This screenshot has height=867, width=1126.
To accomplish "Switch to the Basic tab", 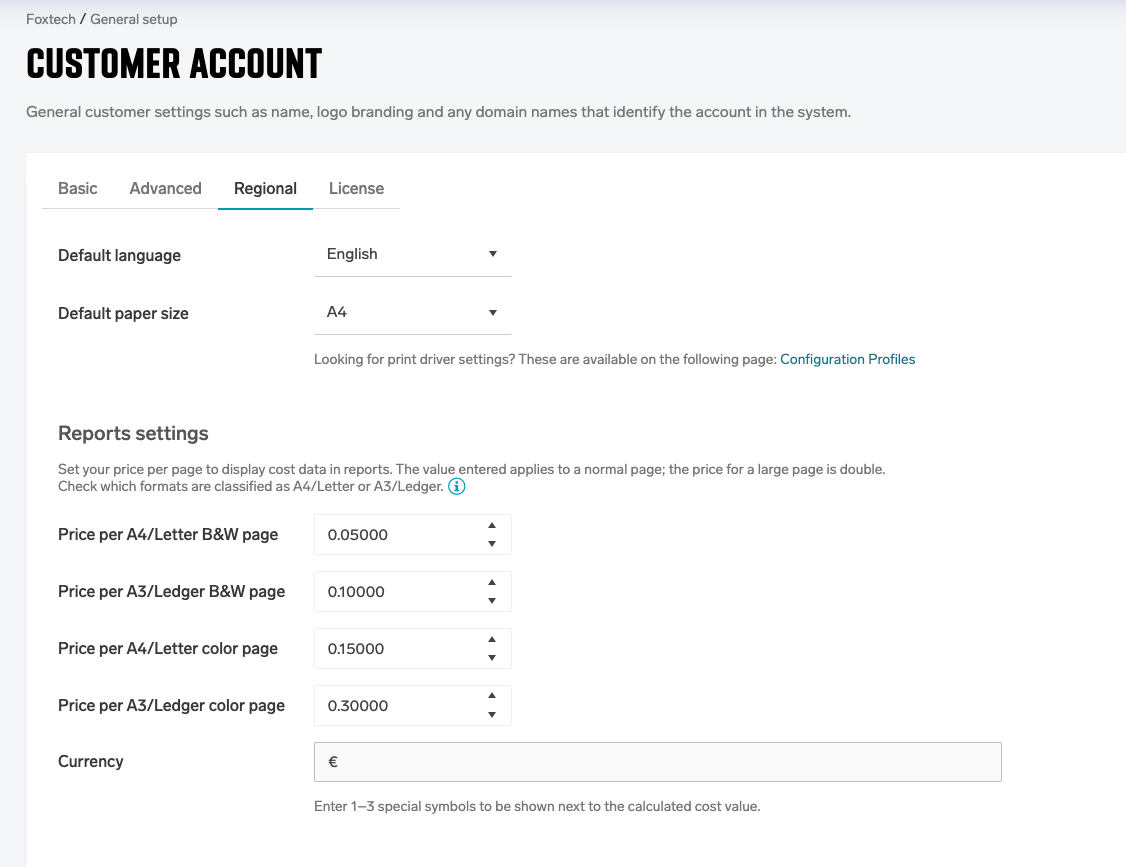I will tap(78, 188).
